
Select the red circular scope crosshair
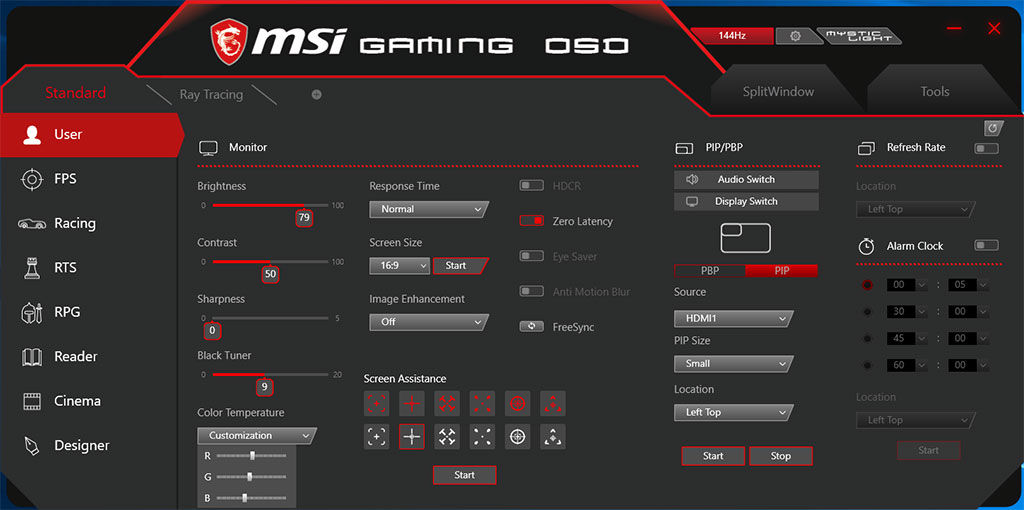517,404
